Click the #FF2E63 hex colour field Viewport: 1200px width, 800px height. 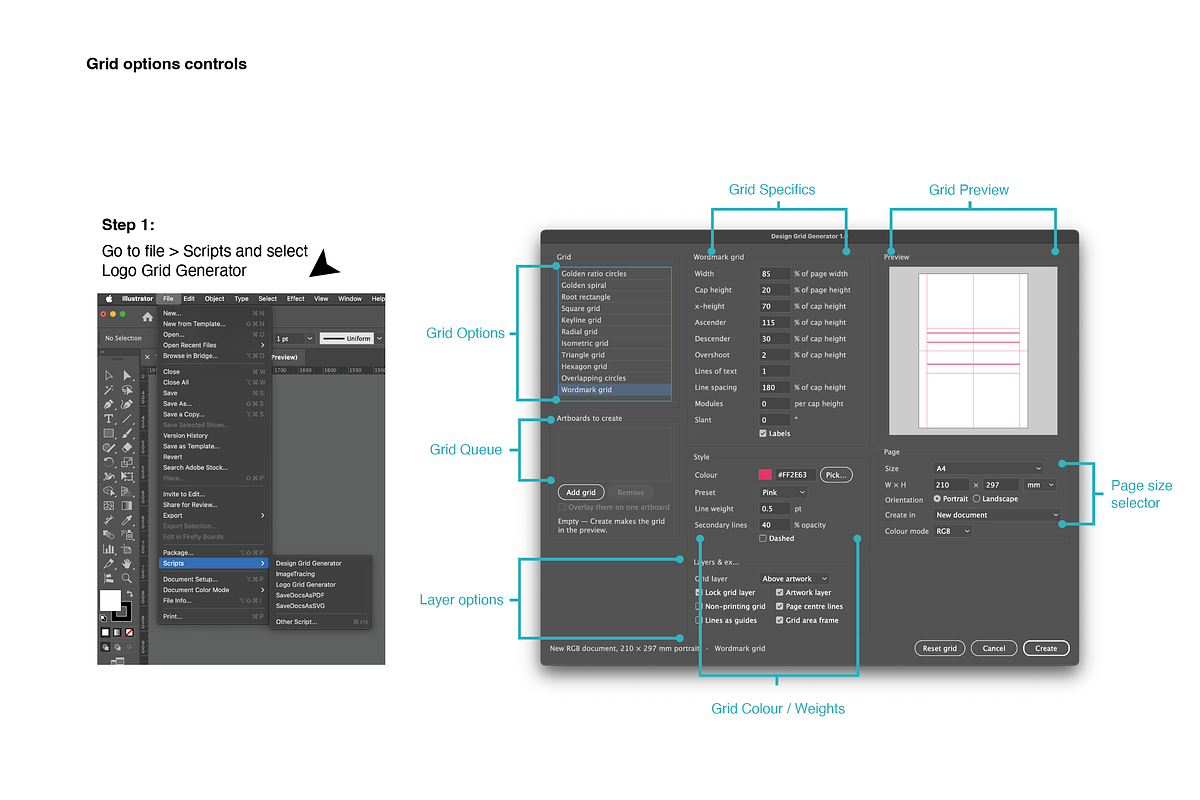796,475
